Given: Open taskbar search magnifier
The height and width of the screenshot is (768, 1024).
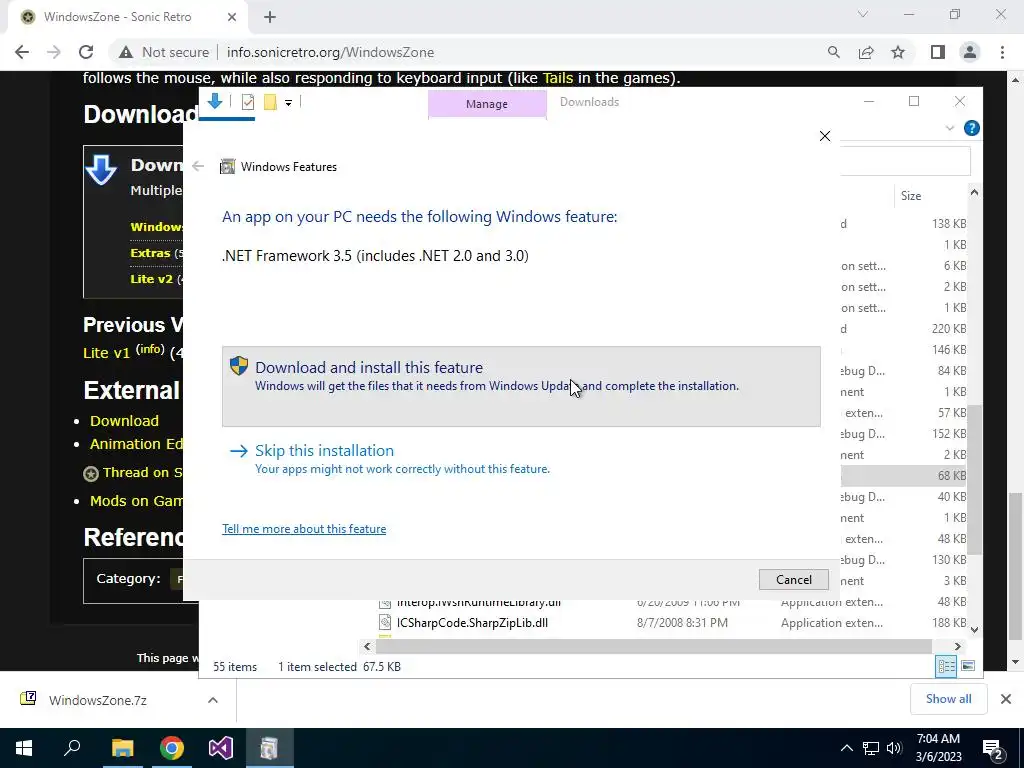Looking at the screenshot, I should 72,748.
